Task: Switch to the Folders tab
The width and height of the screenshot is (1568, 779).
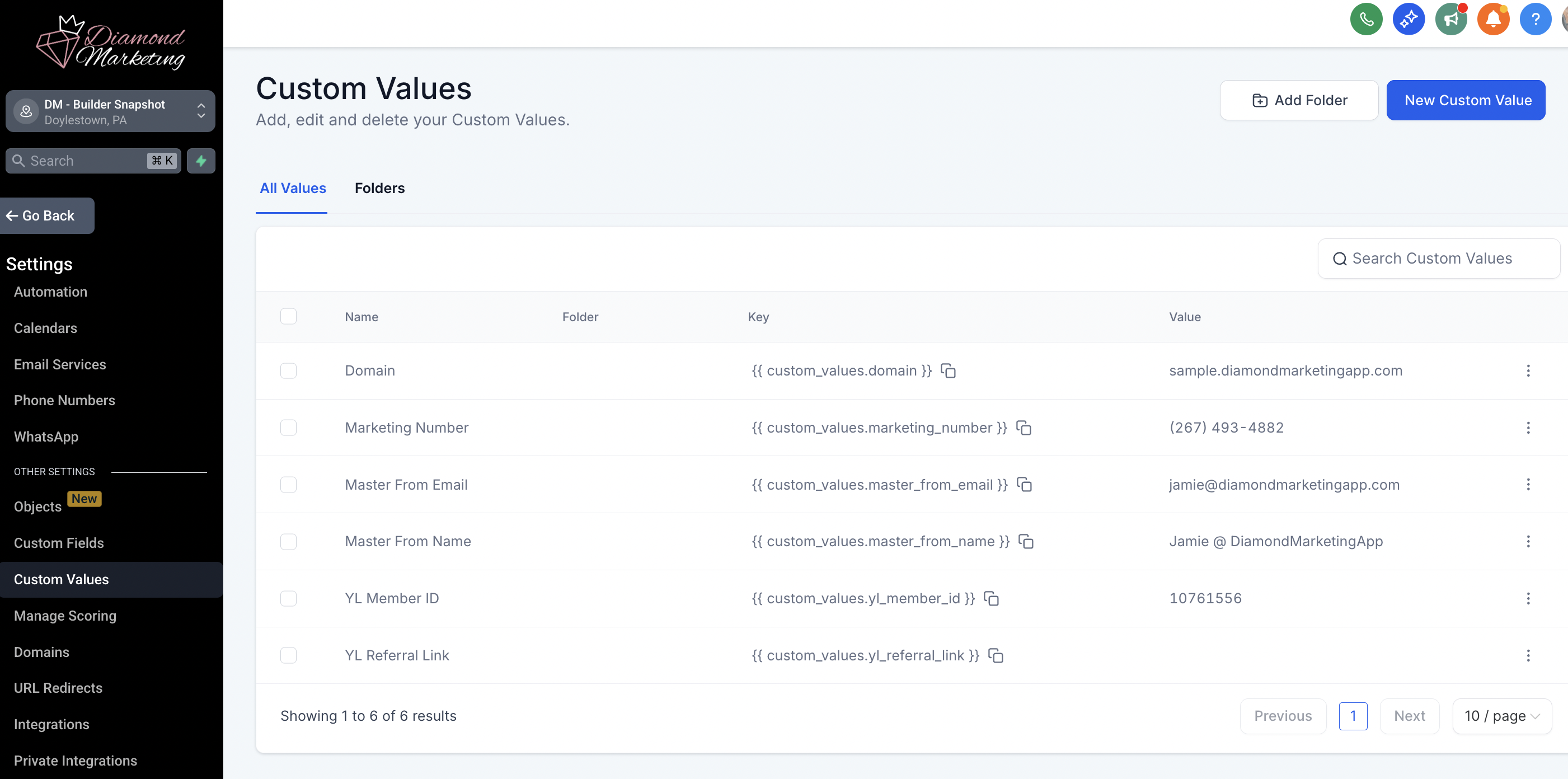Action: (379, 188)
